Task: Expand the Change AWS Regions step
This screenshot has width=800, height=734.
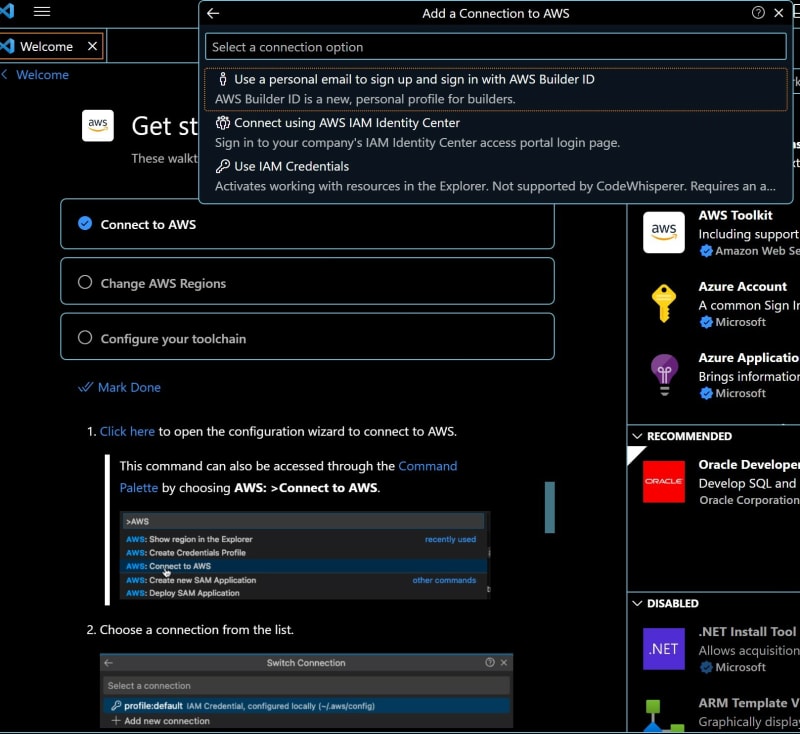Action: 307,282
